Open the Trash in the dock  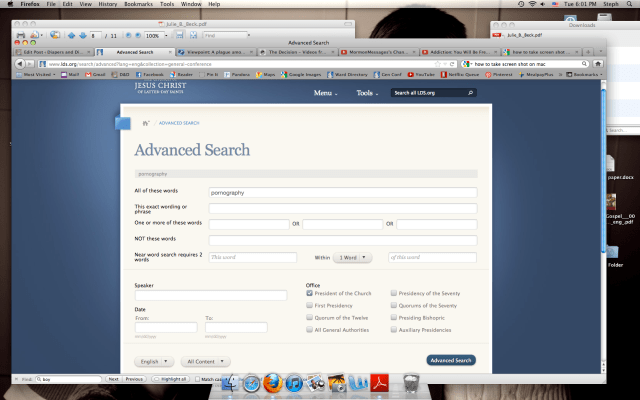point(410,383)
